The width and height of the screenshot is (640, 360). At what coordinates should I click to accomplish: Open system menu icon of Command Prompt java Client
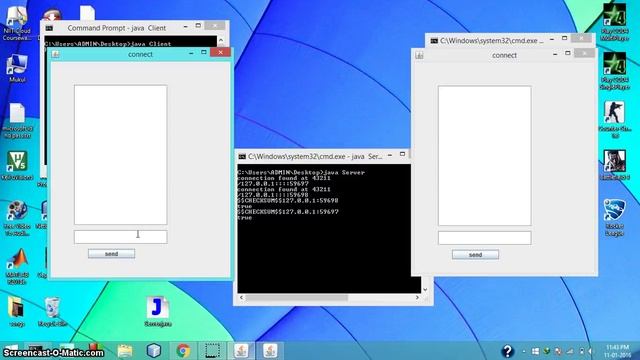49,28
